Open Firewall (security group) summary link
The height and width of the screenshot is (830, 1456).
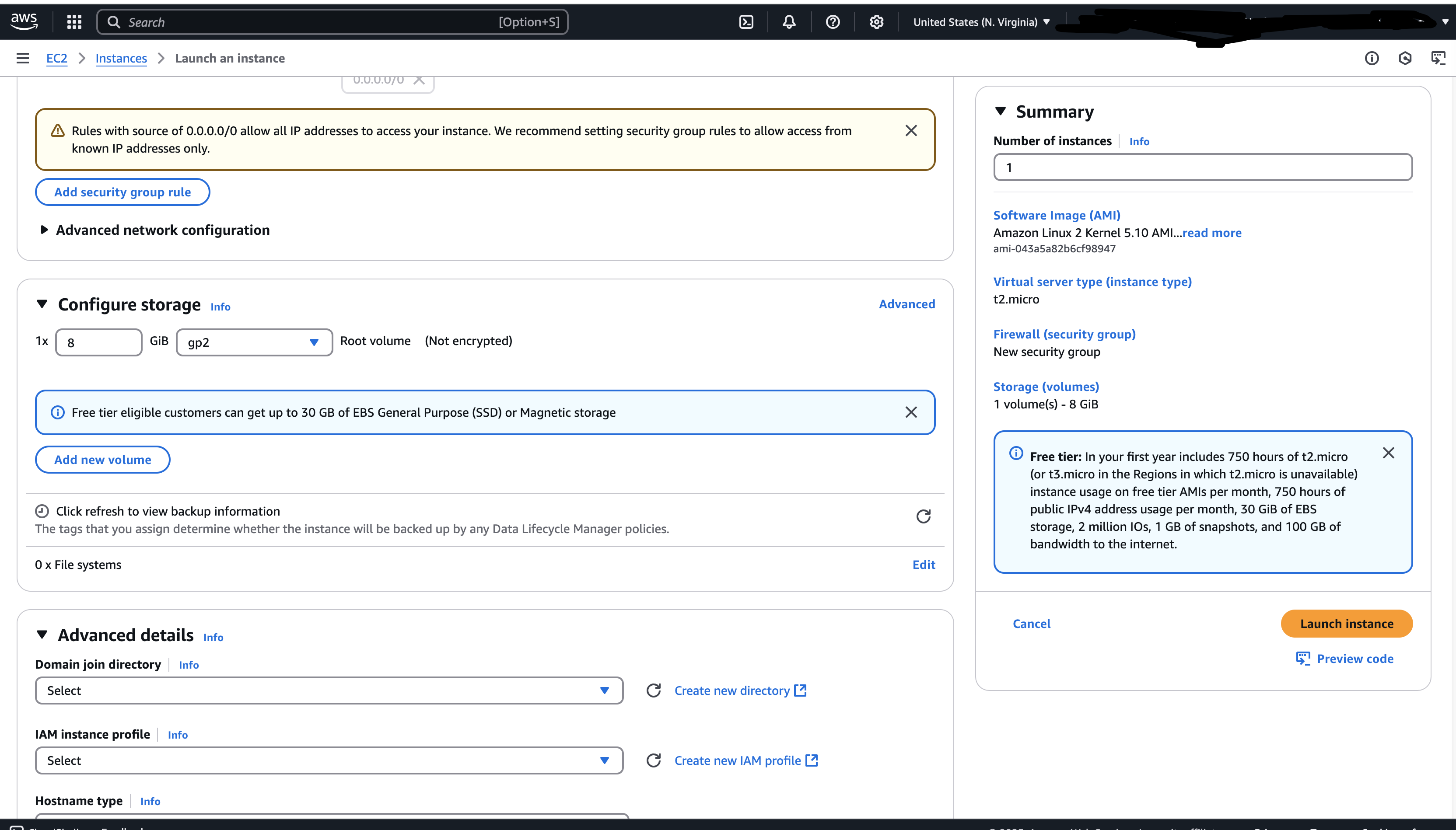pos(1064,334)
